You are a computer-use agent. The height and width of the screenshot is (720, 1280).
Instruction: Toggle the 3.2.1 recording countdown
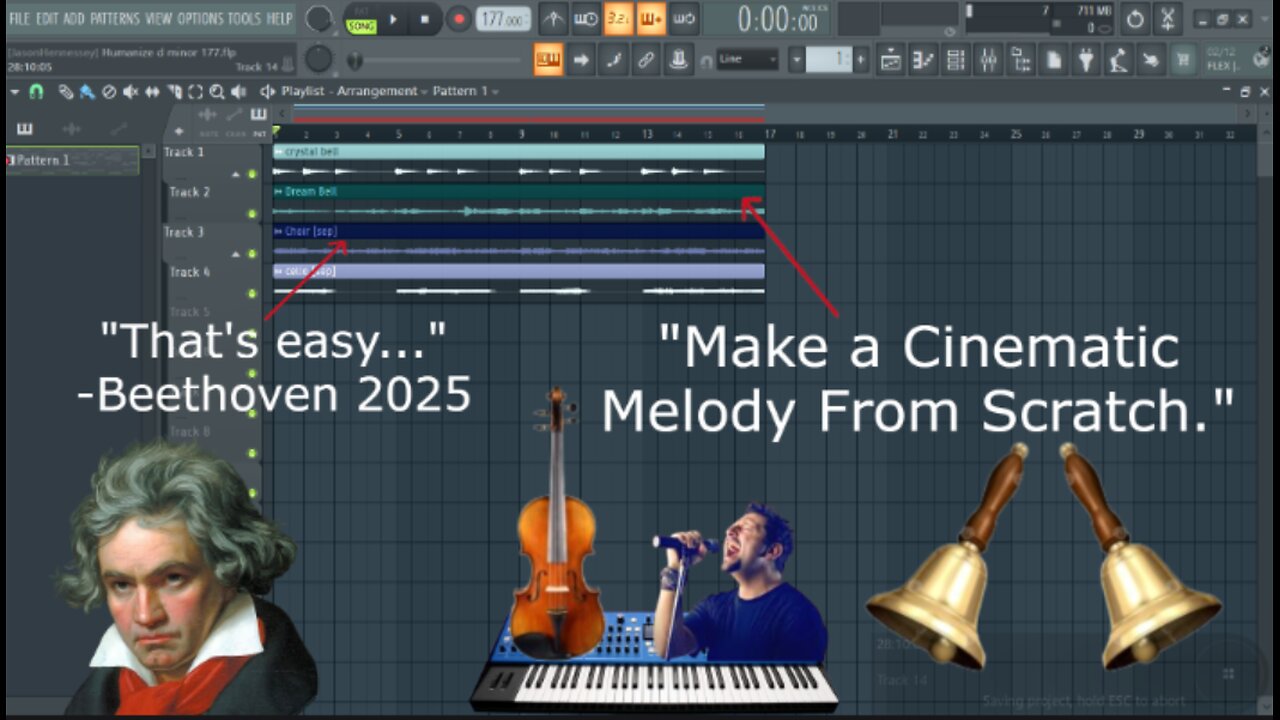coord(618,19)
